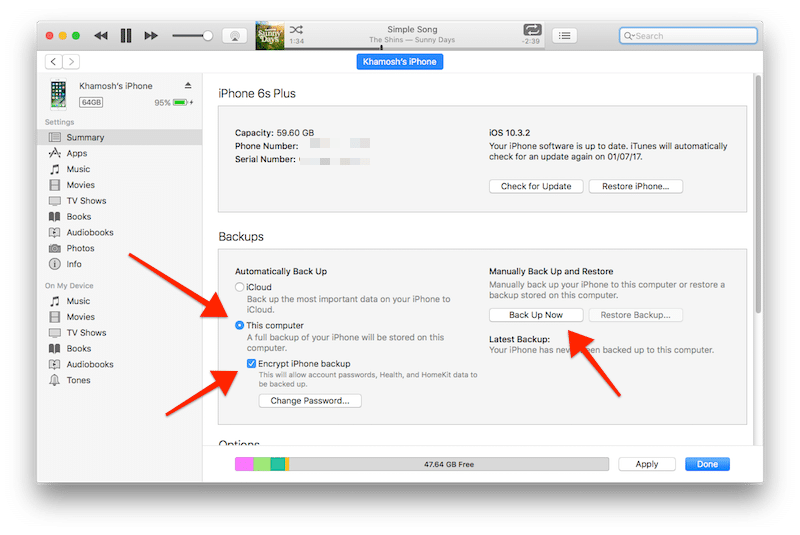Viewport: 800px width, 535px height.
Task: Click the back navigation arrow
Action: pyautogui.click(x=52, y=62)
